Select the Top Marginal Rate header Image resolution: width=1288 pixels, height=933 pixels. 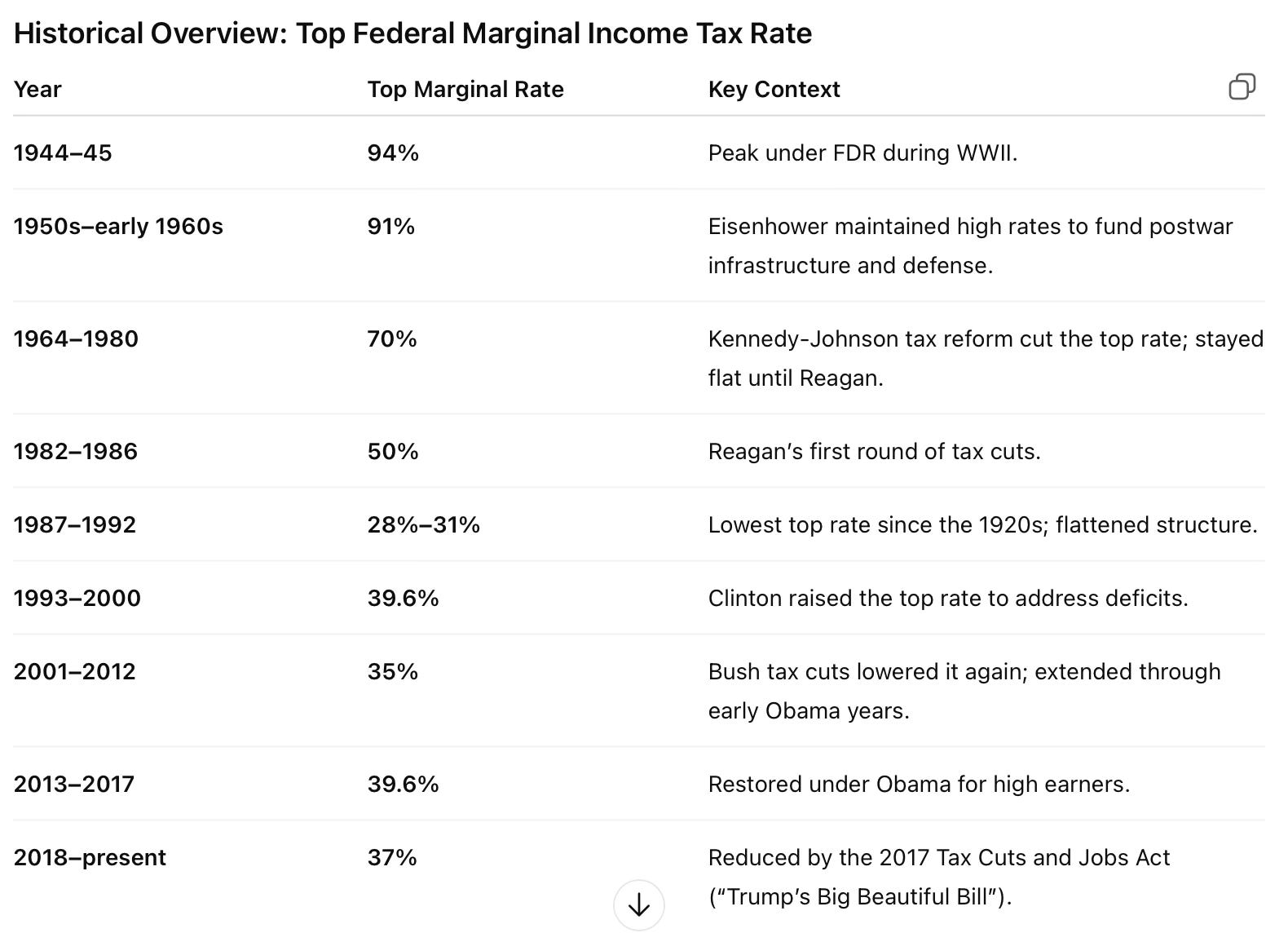[x=465, y=89]
